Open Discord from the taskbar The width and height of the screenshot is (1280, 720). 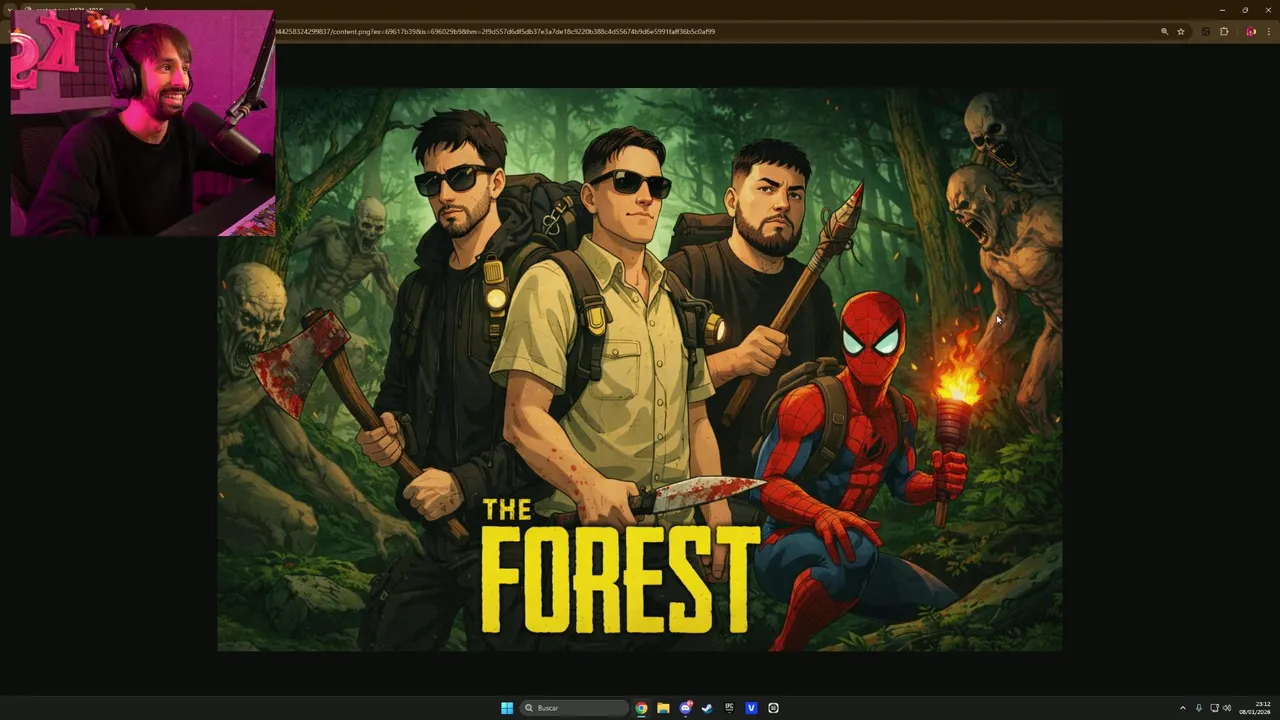tap(685, 708)
